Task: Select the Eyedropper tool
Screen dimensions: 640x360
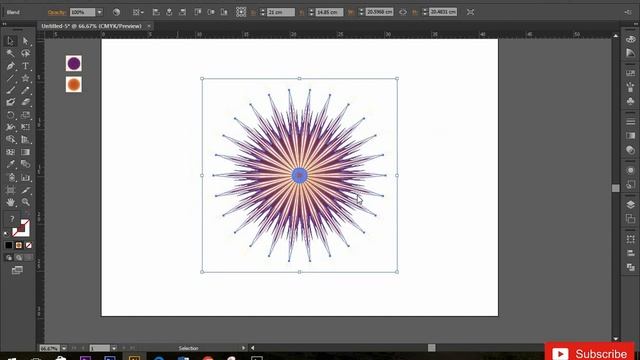Action: [11, 164]
